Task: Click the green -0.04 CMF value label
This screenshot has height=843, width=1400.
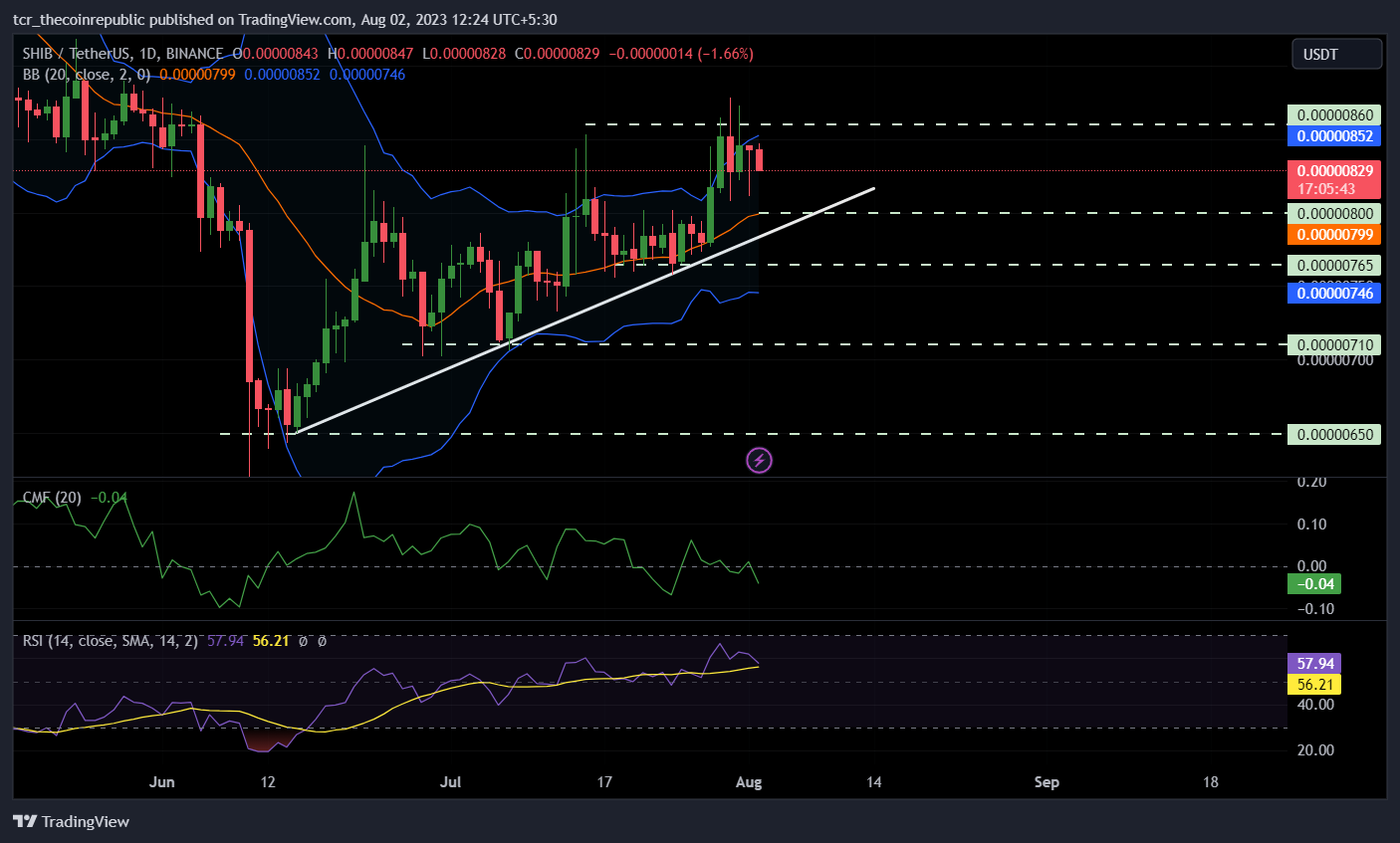Action: pos(1314,584)
